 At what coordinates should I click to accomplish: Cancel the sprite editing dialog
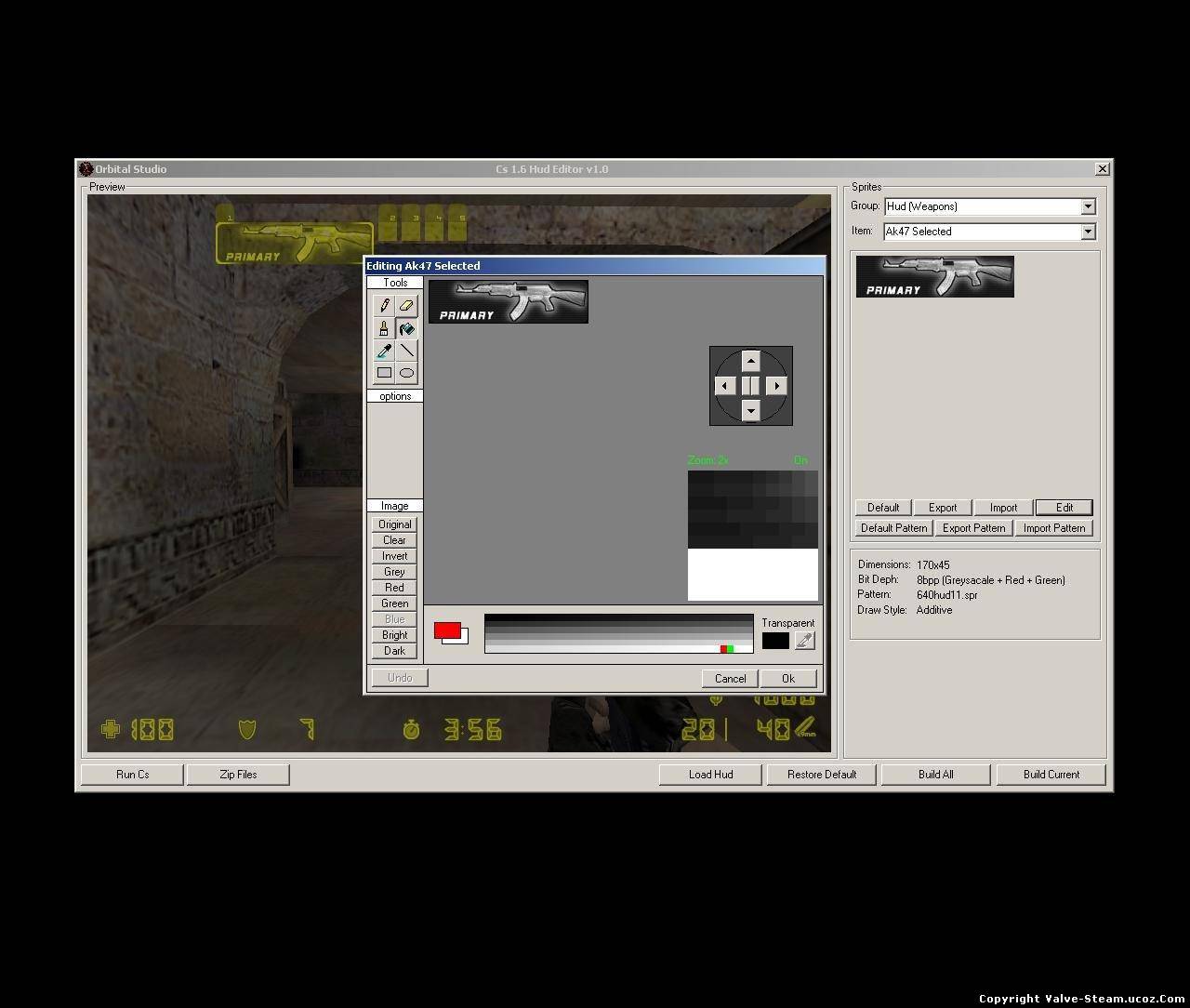(x=730, y=678)
